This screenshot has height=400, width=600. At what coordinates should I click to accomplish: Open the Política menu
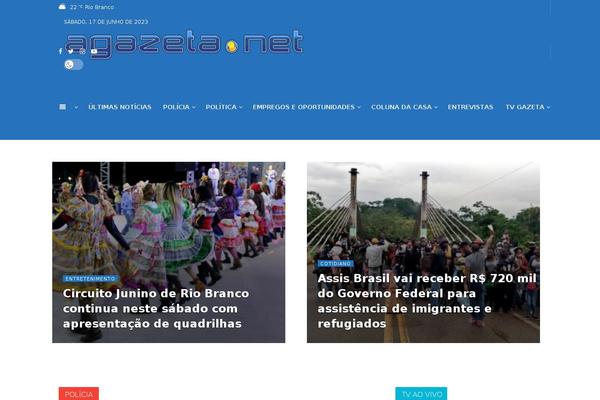[x=221, y=107]
